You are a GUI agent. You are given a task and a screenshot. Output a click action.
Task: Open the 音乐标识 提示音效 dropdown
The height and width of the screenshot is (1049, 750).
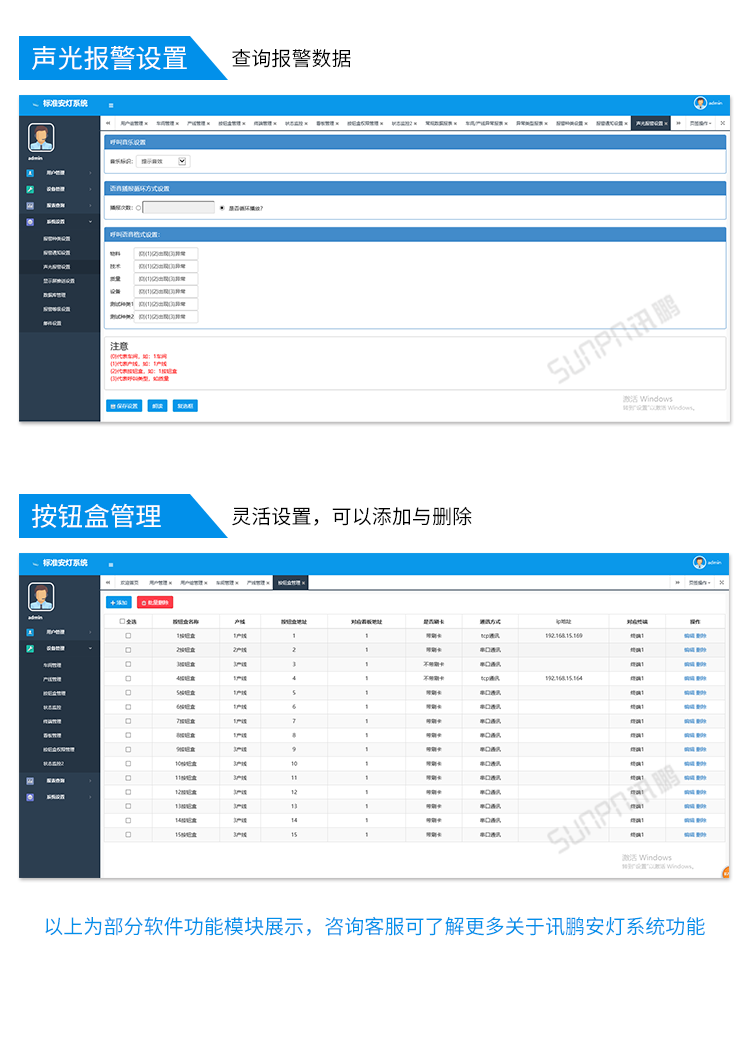(163, 161)
